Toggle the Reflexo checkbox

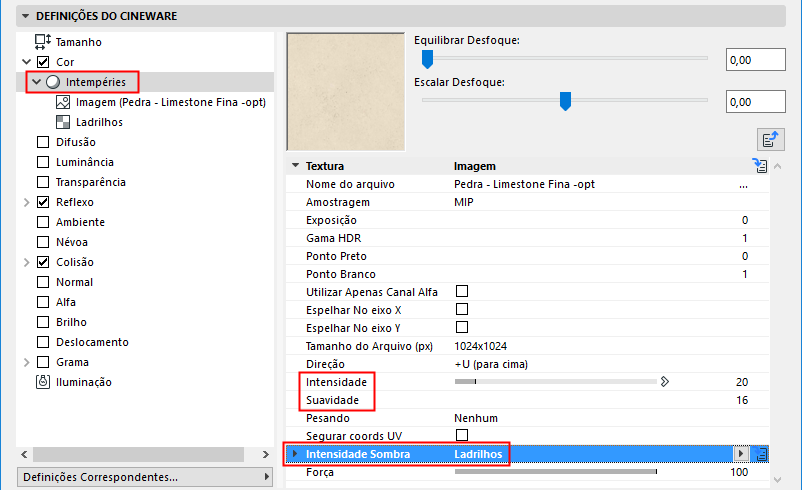click(43, 202)
